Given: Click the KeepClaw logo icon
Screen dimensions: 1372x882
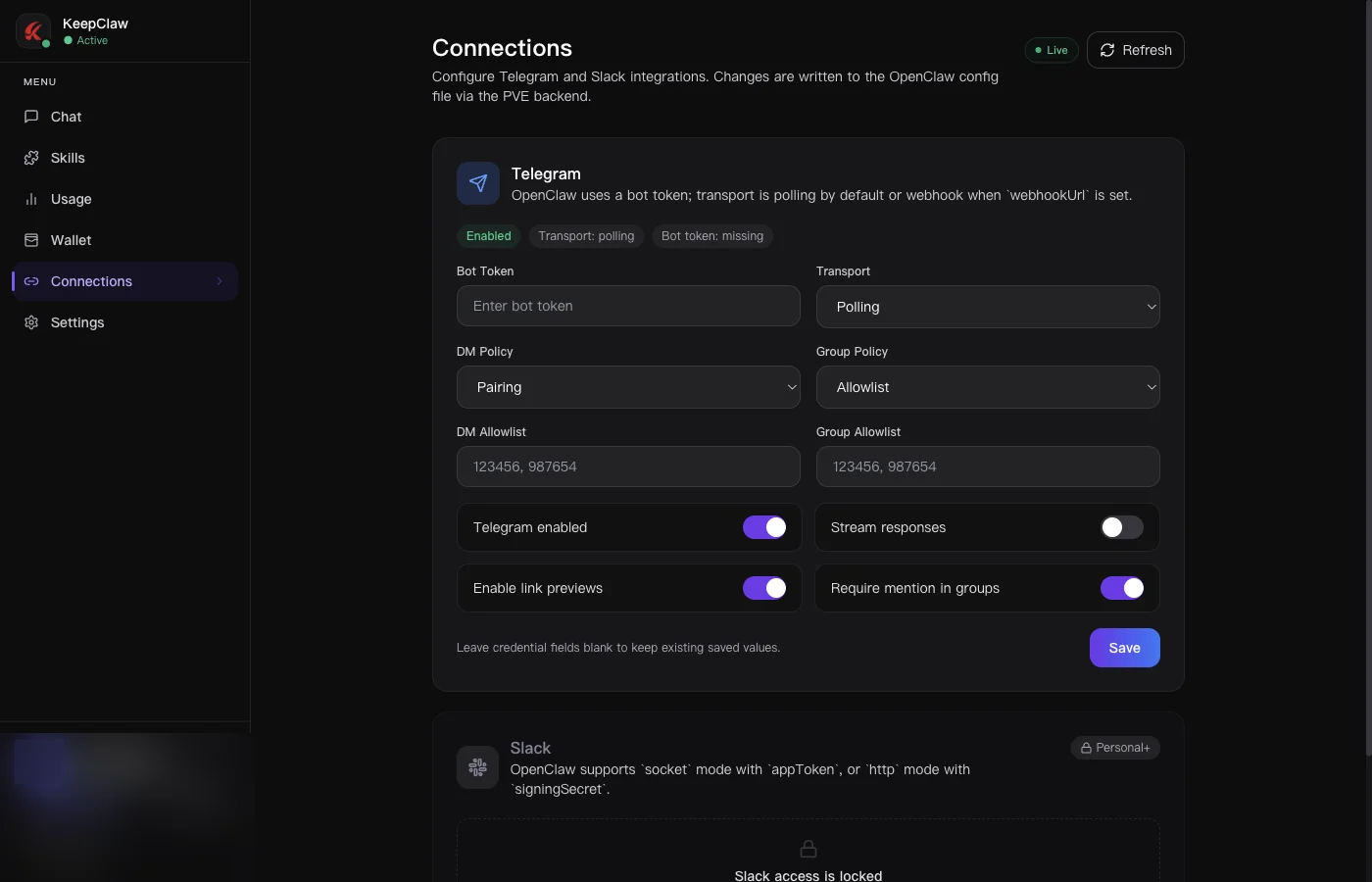Looking at the screenshot, I should (x=33, y=30).
